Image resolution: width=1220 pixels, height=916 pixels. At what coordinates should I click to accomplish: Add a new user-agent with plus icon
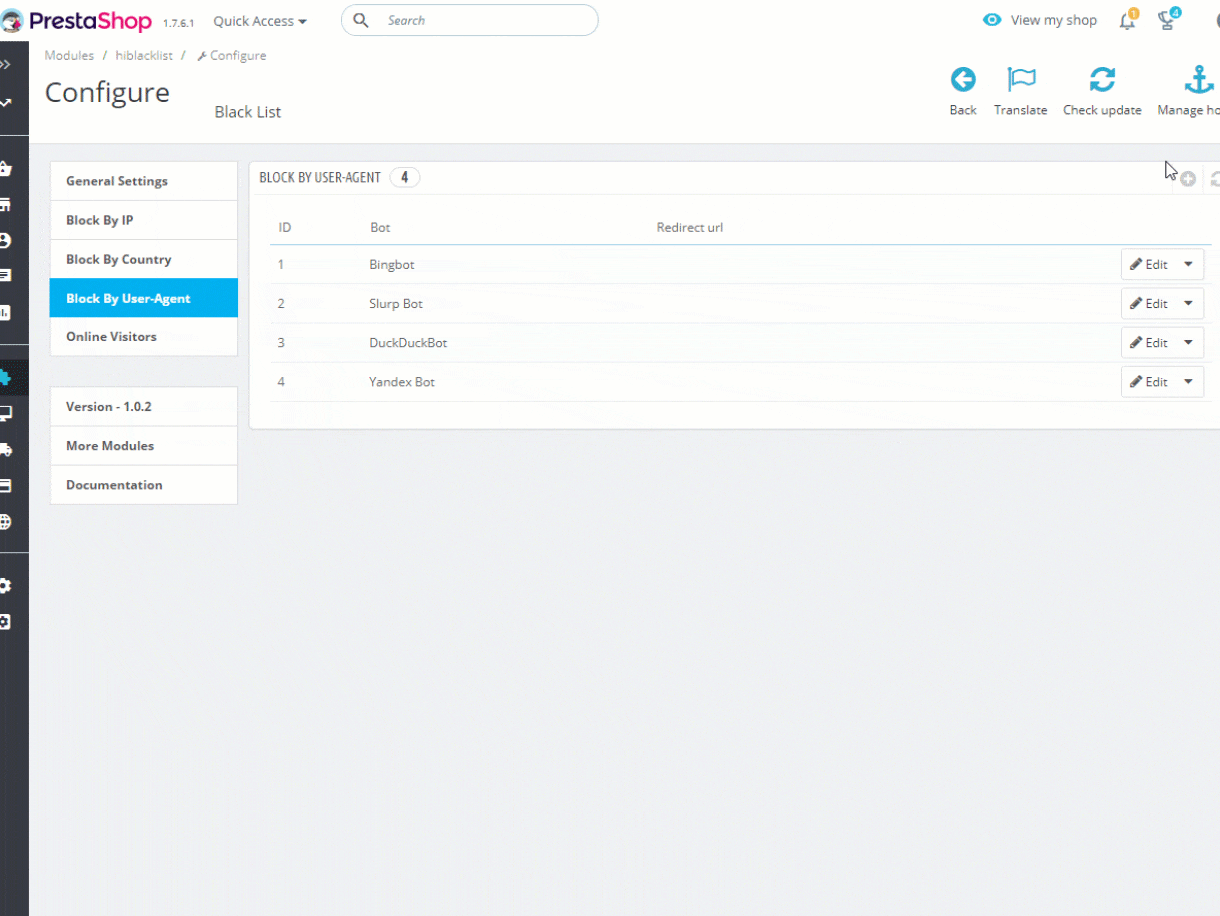(x=1188, y=179)
